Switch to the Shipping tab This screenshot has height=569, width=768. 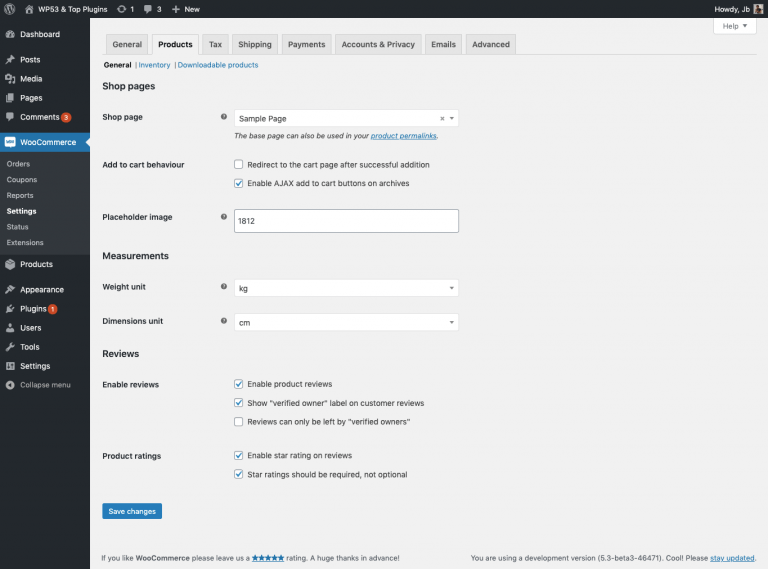coord(255,45)
